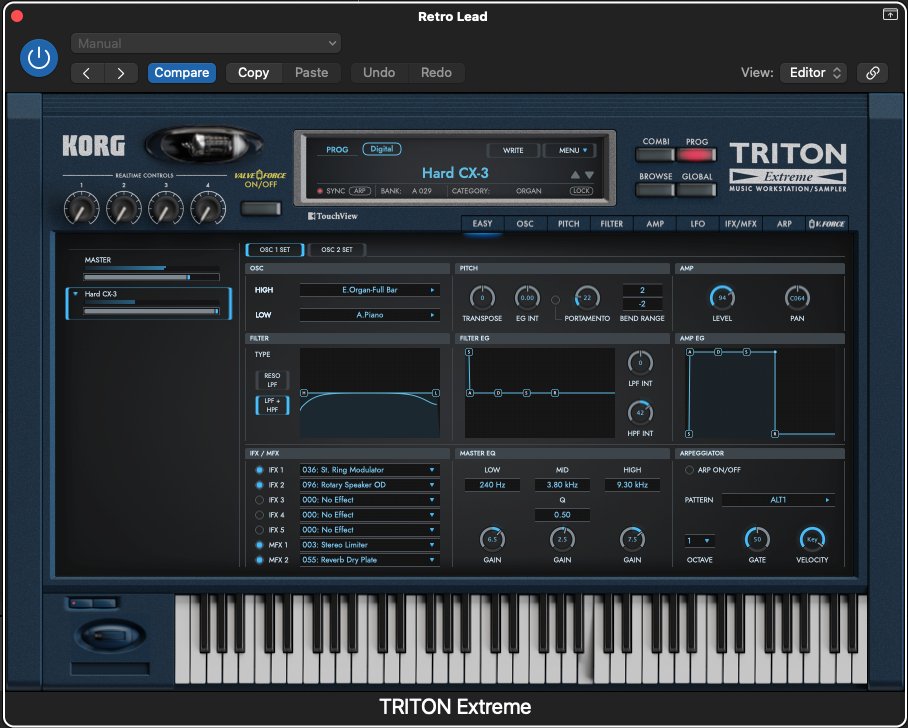Click the pitch bend joystick

109,636
